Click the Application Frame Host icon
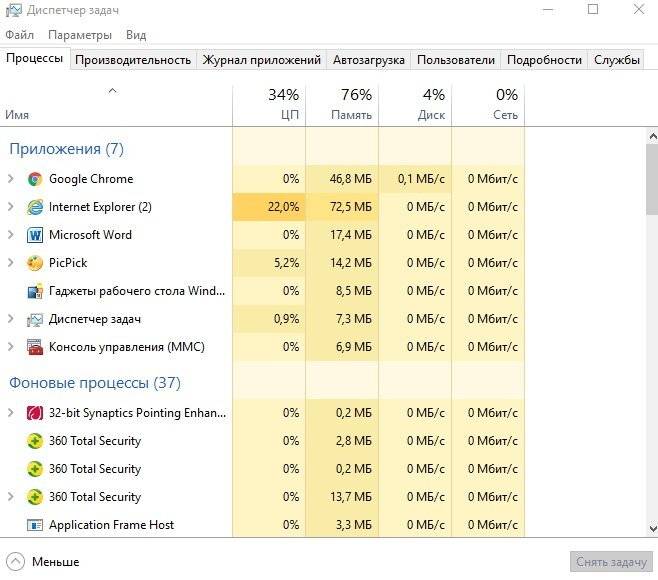The height and width of the screenshot is (580, 658). pyautogui.click(x=35, y=525)
